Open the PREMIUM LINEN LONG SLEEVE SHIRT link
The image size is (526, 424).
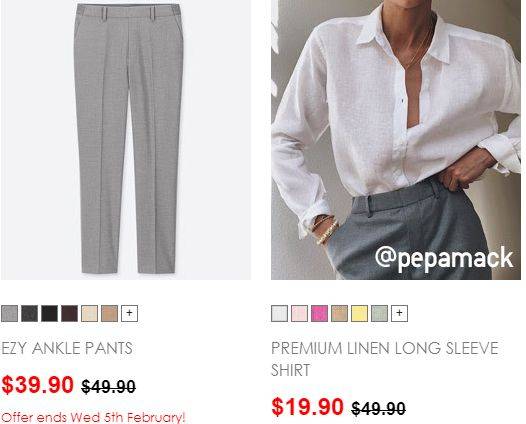385,359
